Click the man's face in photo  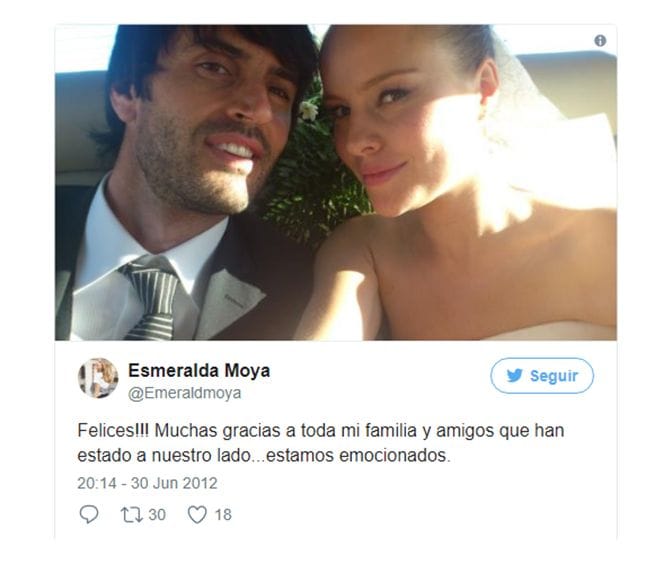click(209, 121)
